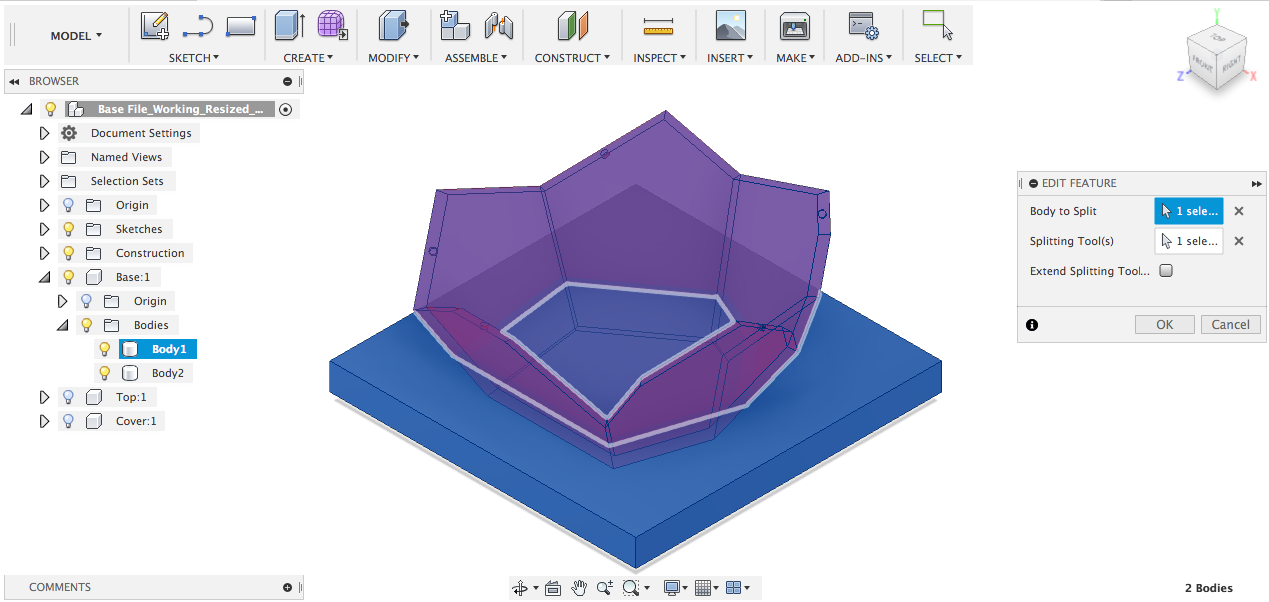Toggle visibility lightbulb of Body2
The width and height of the screenshot is (1269, 602).
tap(104, 373)
